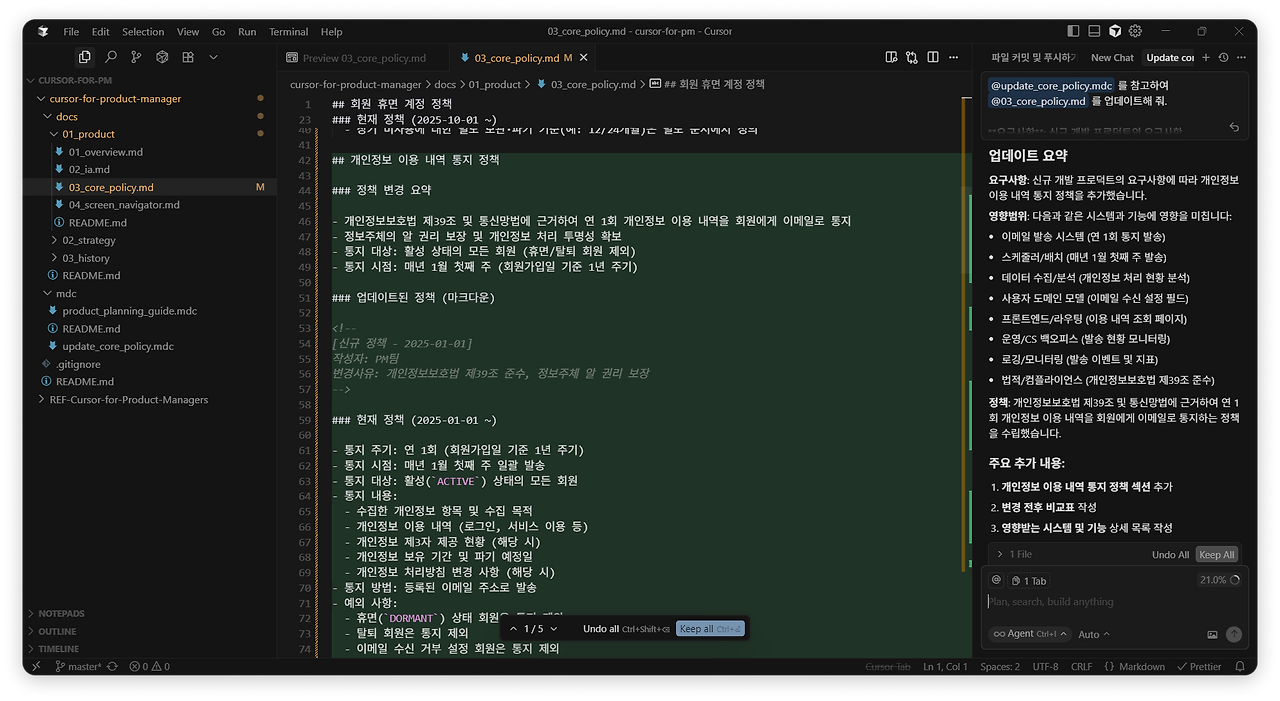Open the 파일 커밋 및 푸시하기 chat tab

(x=1033, y=58)
